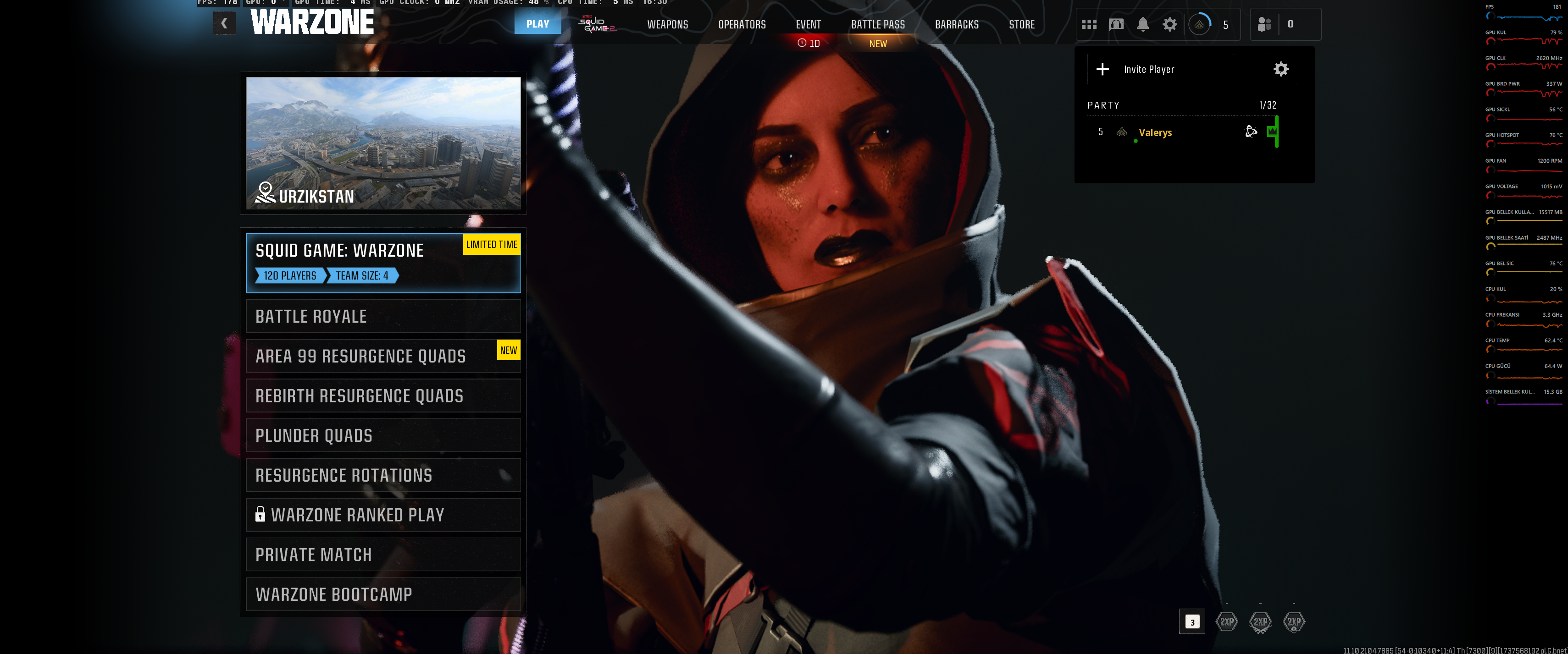Open the BARRACKS tab
The height and width of the screenshot is (654, 1568).
957,24
